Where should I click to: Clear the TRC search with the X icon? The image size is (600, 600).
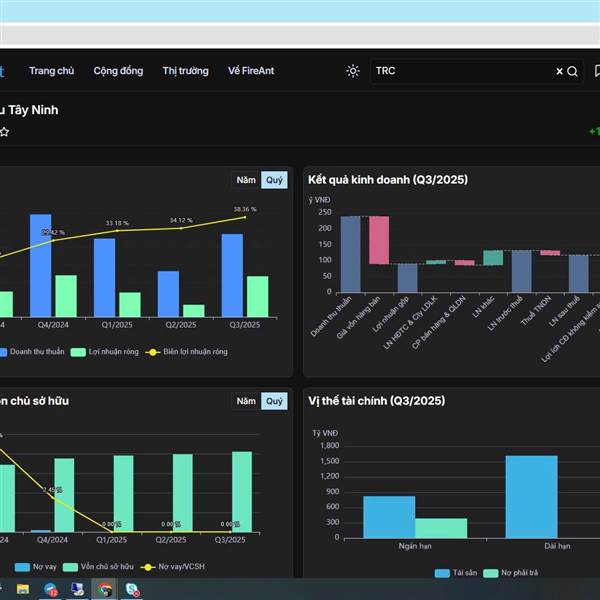click(x=559, y=71)
